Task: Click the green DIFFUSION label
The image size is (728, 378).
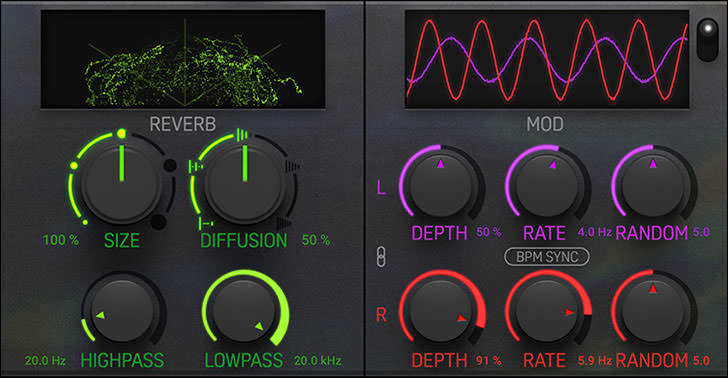Action: [x=244, y=241]
